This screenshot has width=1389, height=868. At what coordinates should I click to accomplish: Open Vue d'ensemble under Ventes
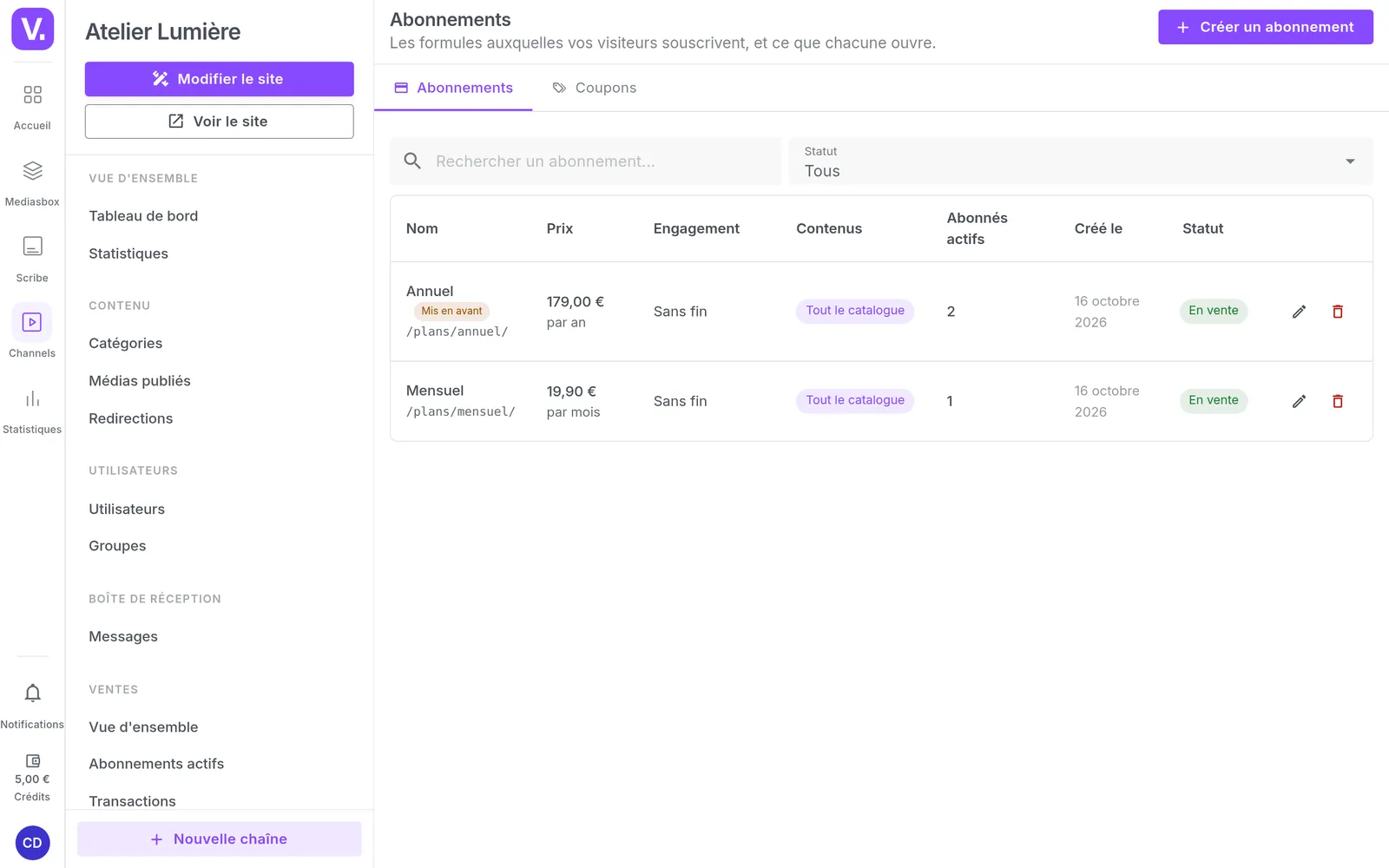[x=143, y=727]
